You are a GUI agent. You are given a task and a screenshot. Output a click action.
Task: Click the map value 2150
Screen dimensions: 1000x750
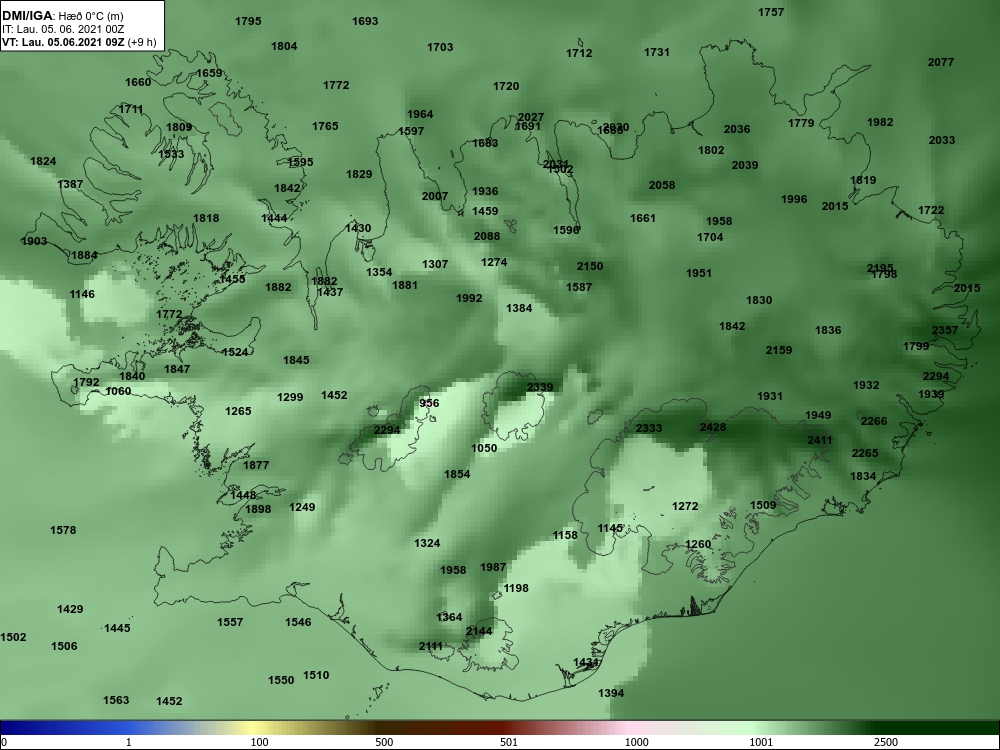click(589, 266)
